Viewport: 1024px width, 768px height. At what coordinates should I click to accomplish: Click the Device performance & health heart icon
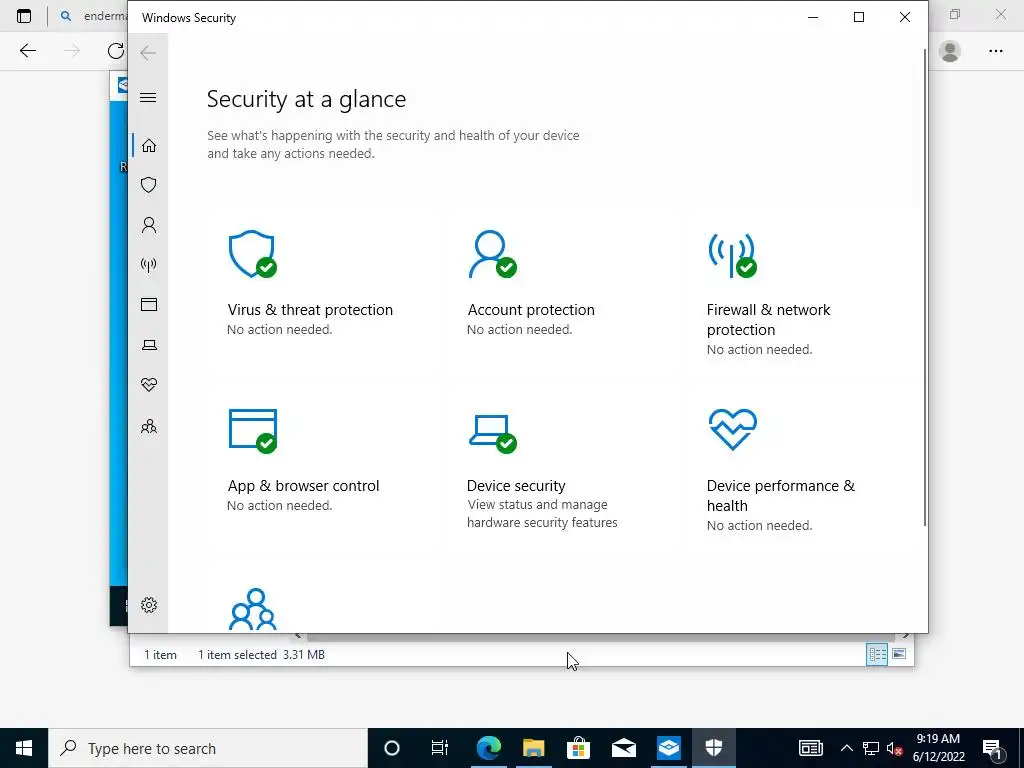(x=733, y=429)
